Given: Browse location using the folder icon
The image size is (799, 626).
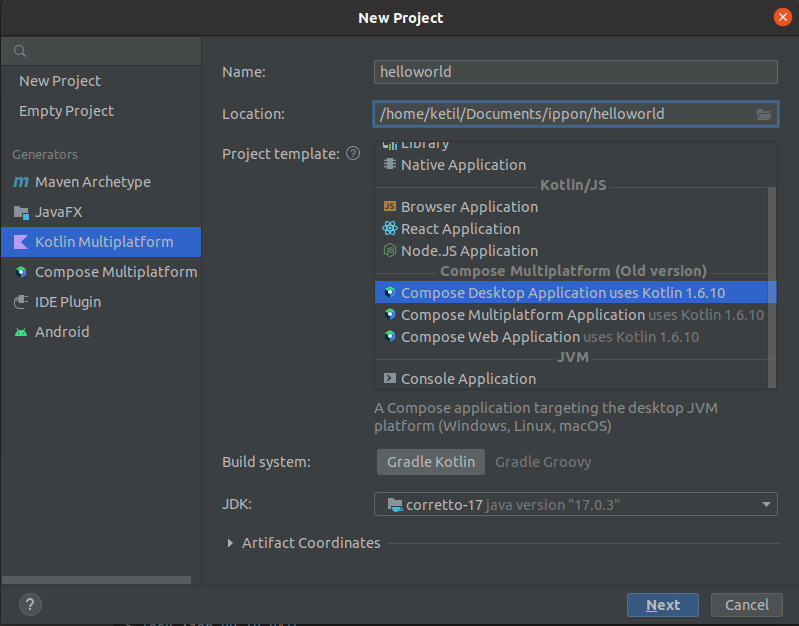Looking at the screenshot, I should pyautogui.click(x=764, y=114).
